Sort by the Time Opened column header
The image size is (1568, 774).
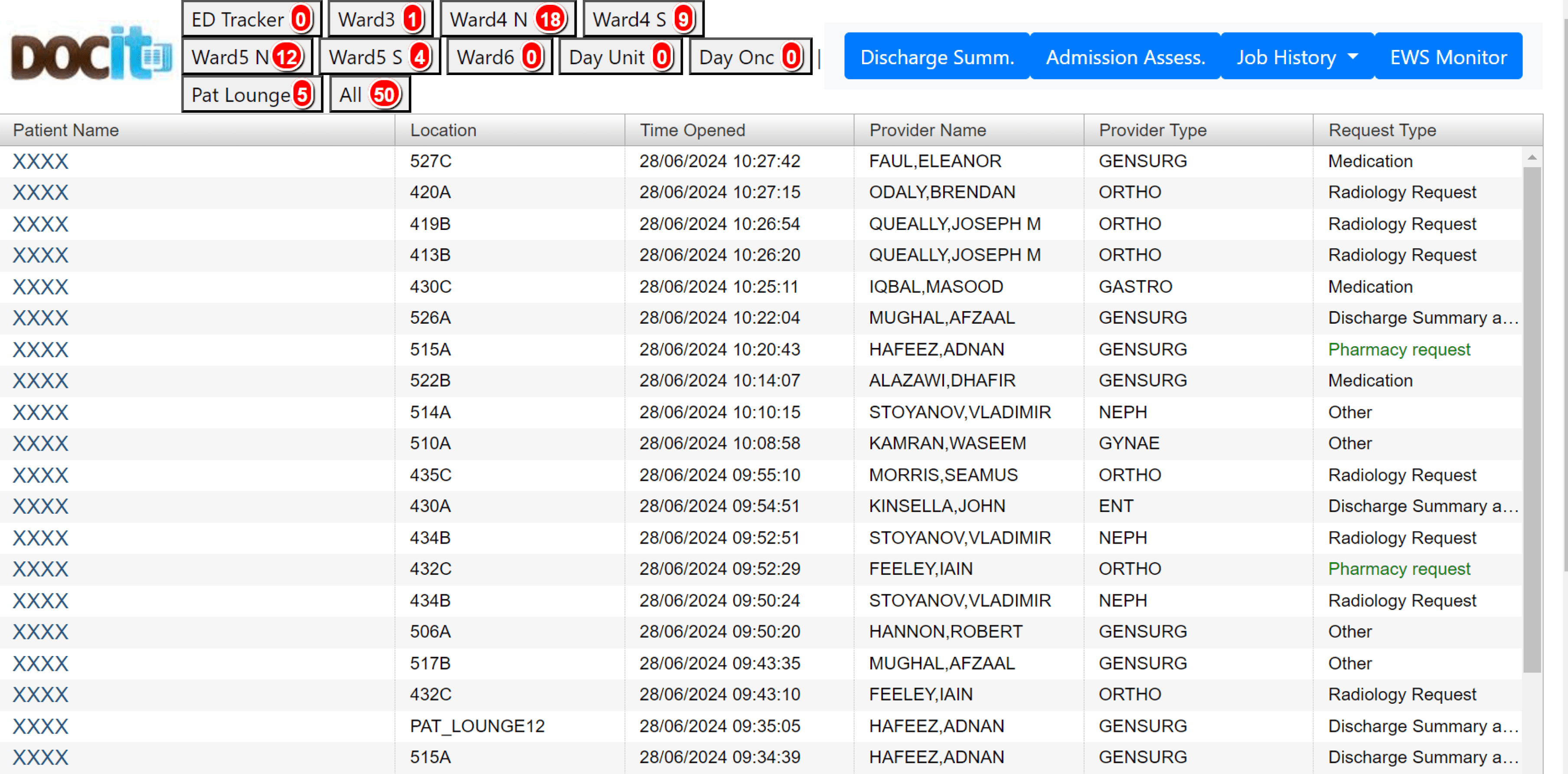(x=692, y=130)
